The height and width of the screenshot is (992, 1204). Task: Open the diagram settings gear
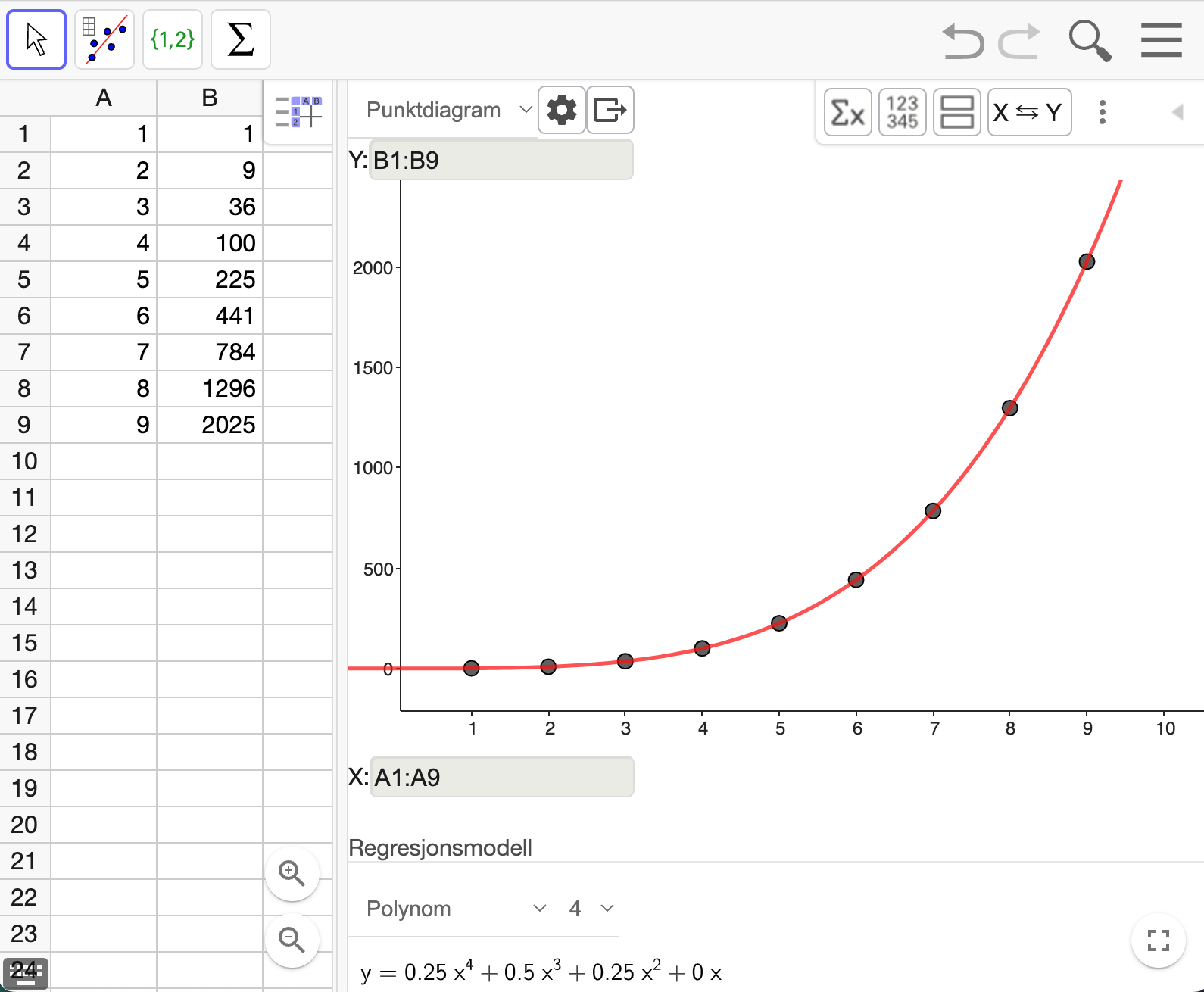coord(561,111)
